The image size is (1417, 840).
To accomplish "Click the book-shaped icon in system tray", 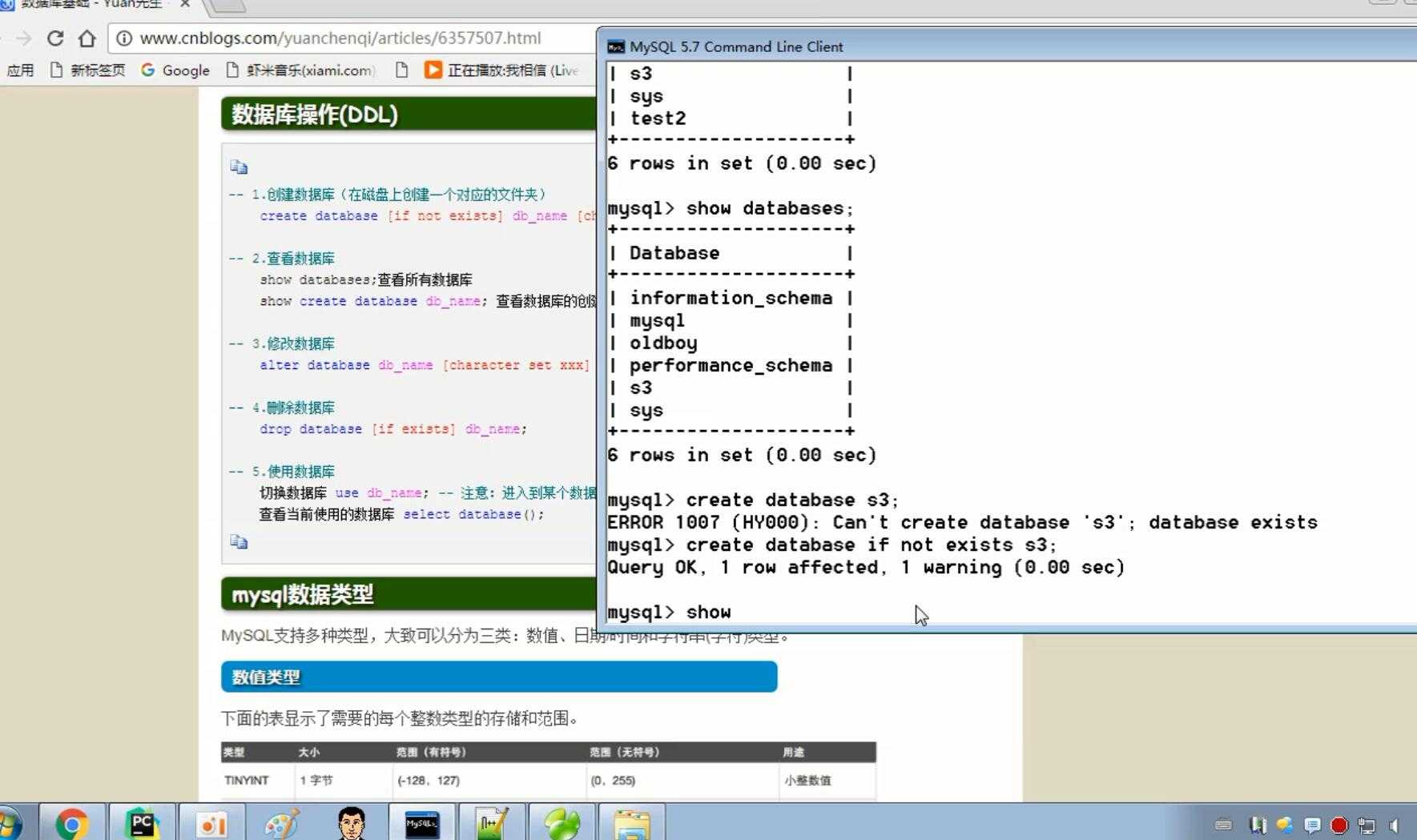I will click(x=1258, y=825).
